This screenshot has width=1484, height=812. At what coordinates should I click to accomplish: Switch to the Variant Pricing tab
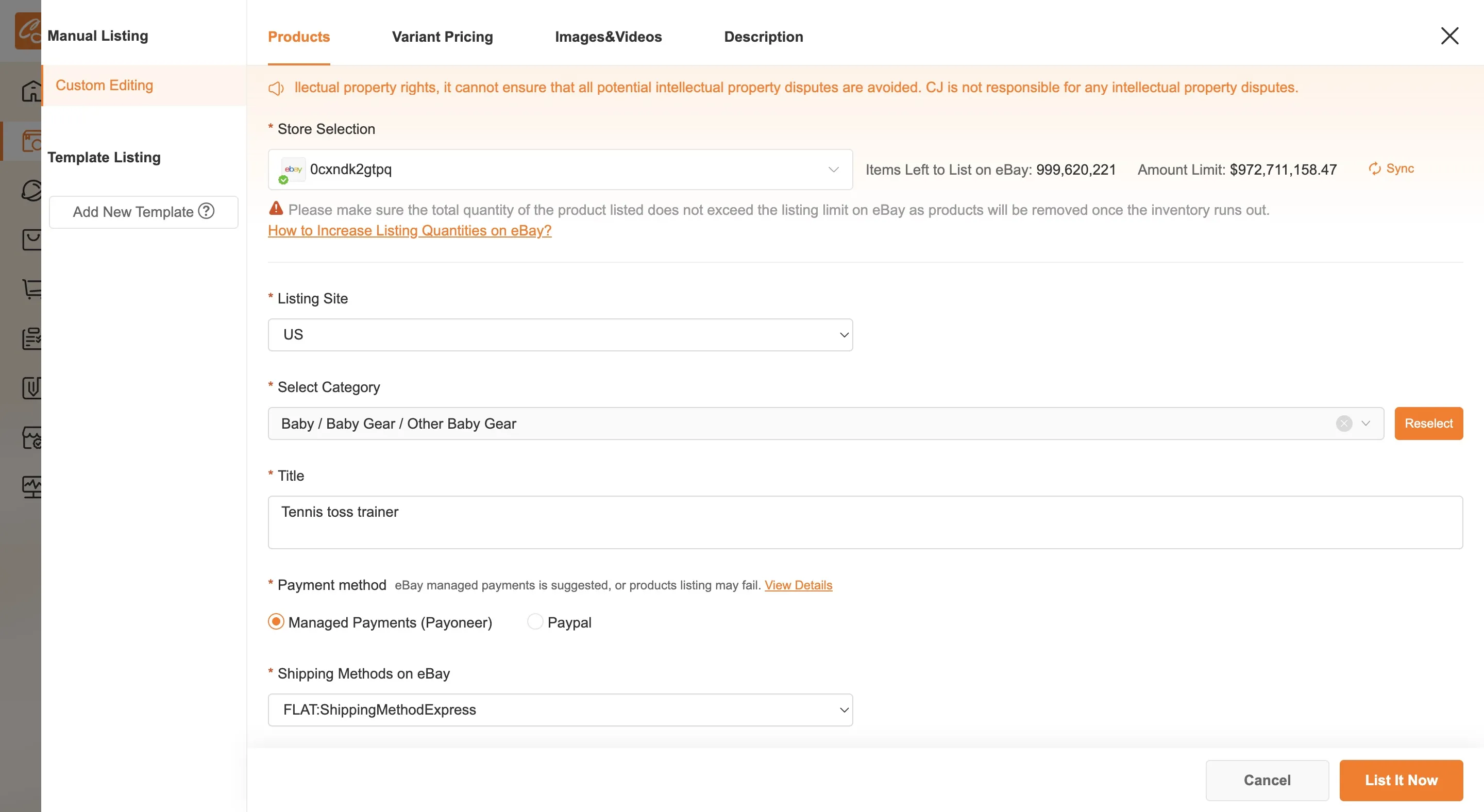[443, 37]
